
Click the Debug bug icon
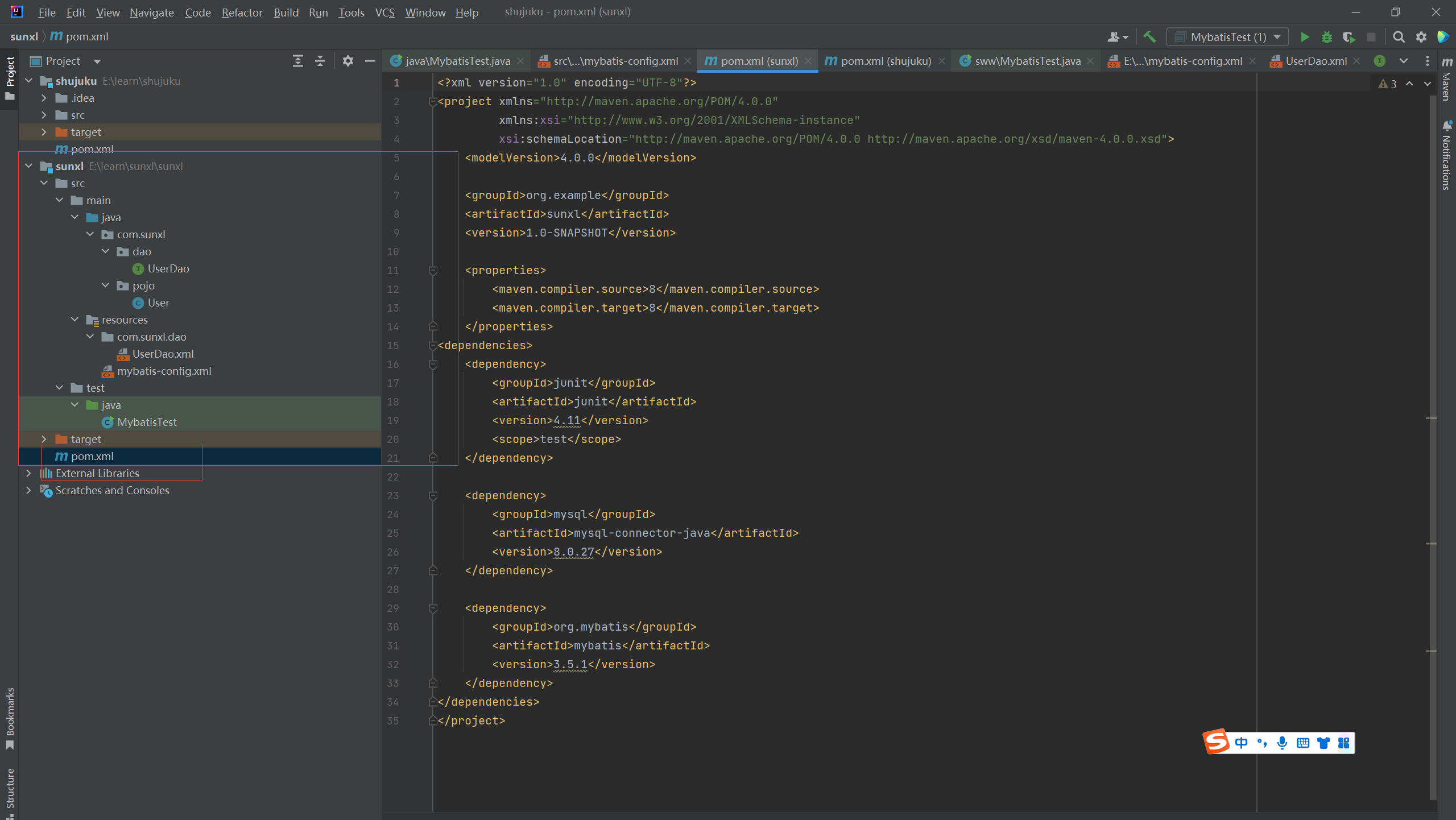(x=1326, y=38)
